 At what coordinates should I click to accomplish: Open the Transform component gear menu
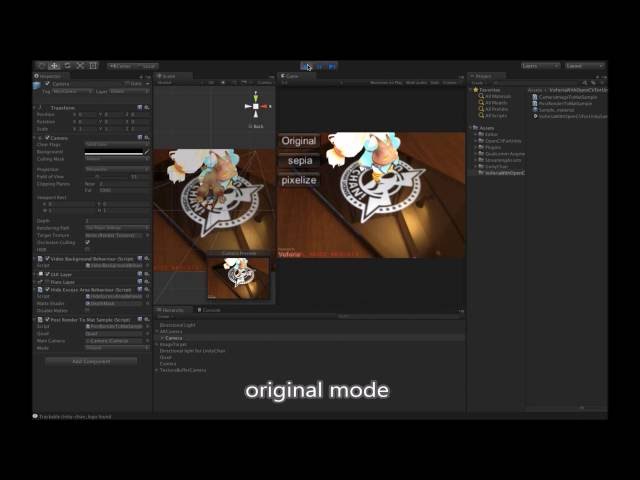pos(146,107)
